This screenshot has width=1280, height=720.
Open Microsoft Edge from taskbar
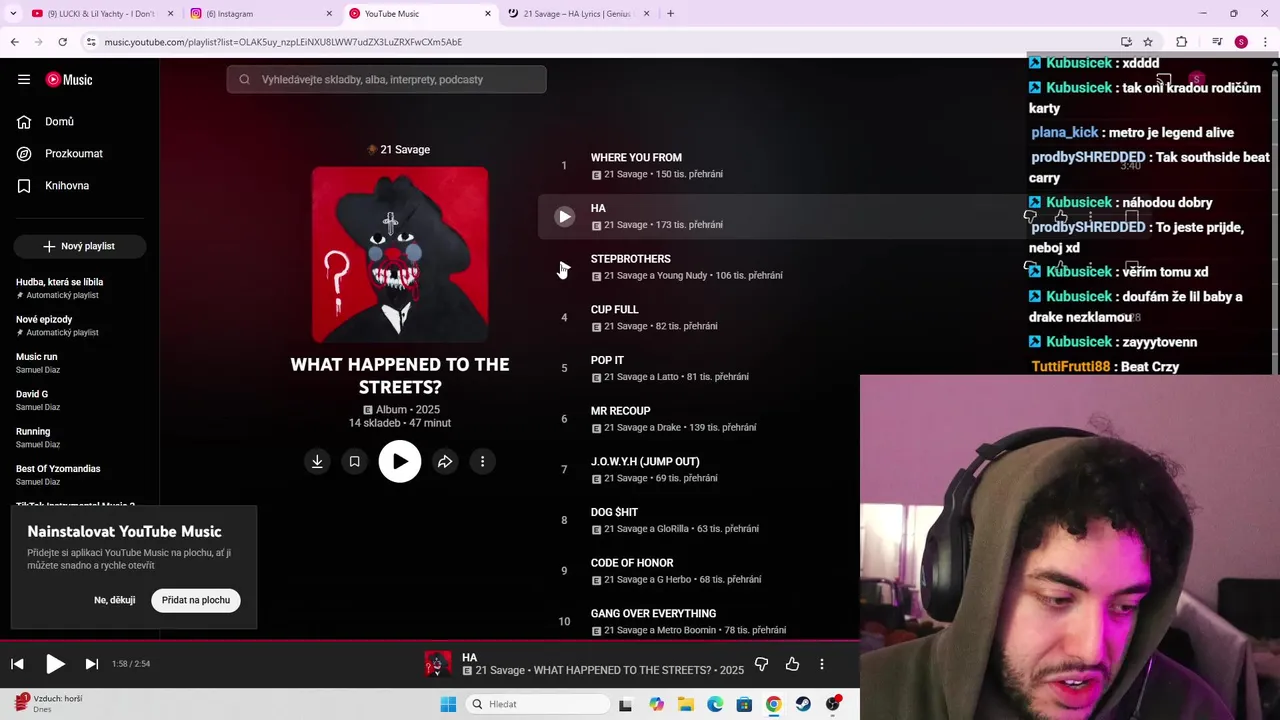pyautogui.click(x=715, y=704)
